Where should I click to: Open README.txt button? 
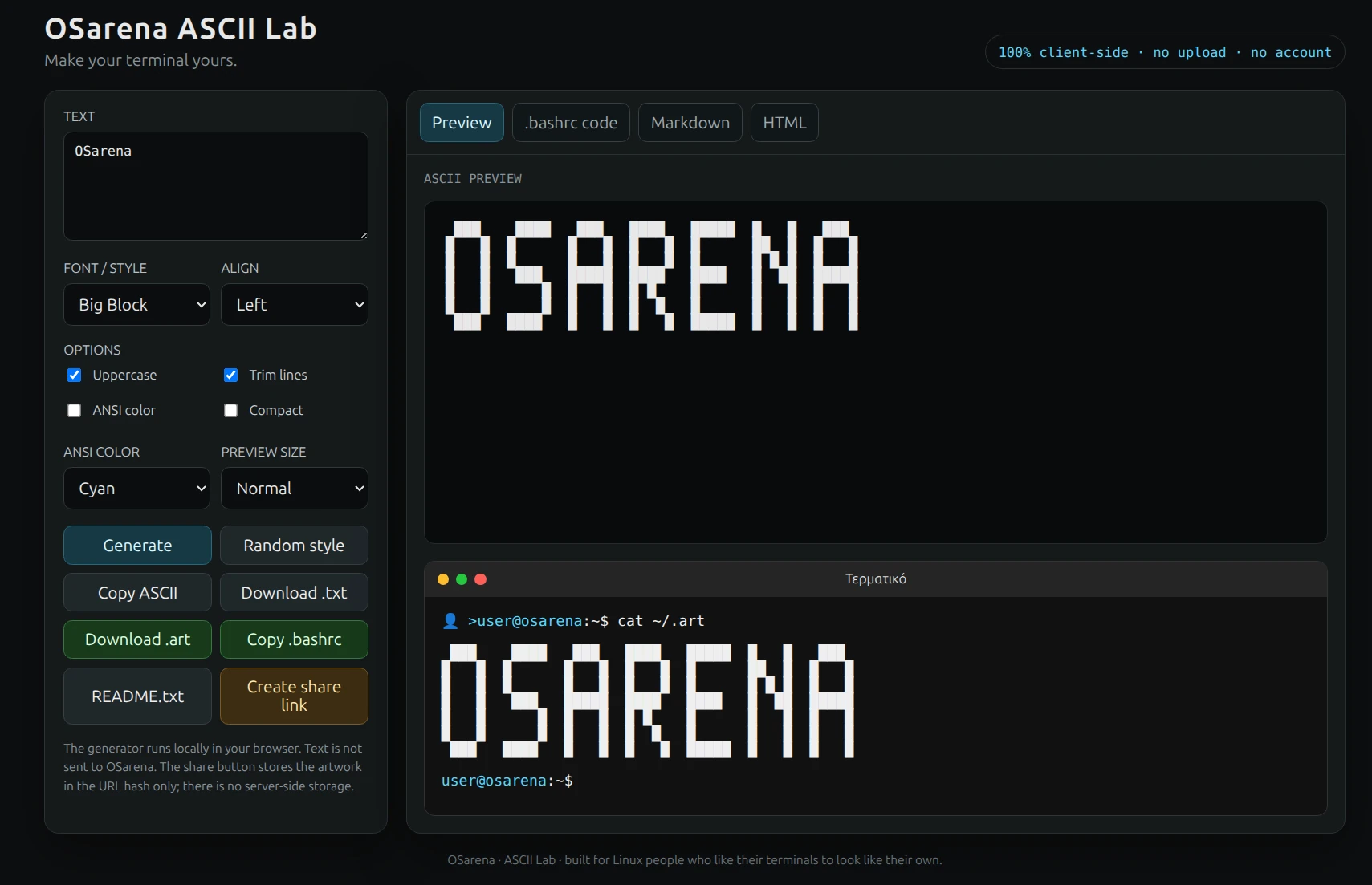(x=137, y=696)
